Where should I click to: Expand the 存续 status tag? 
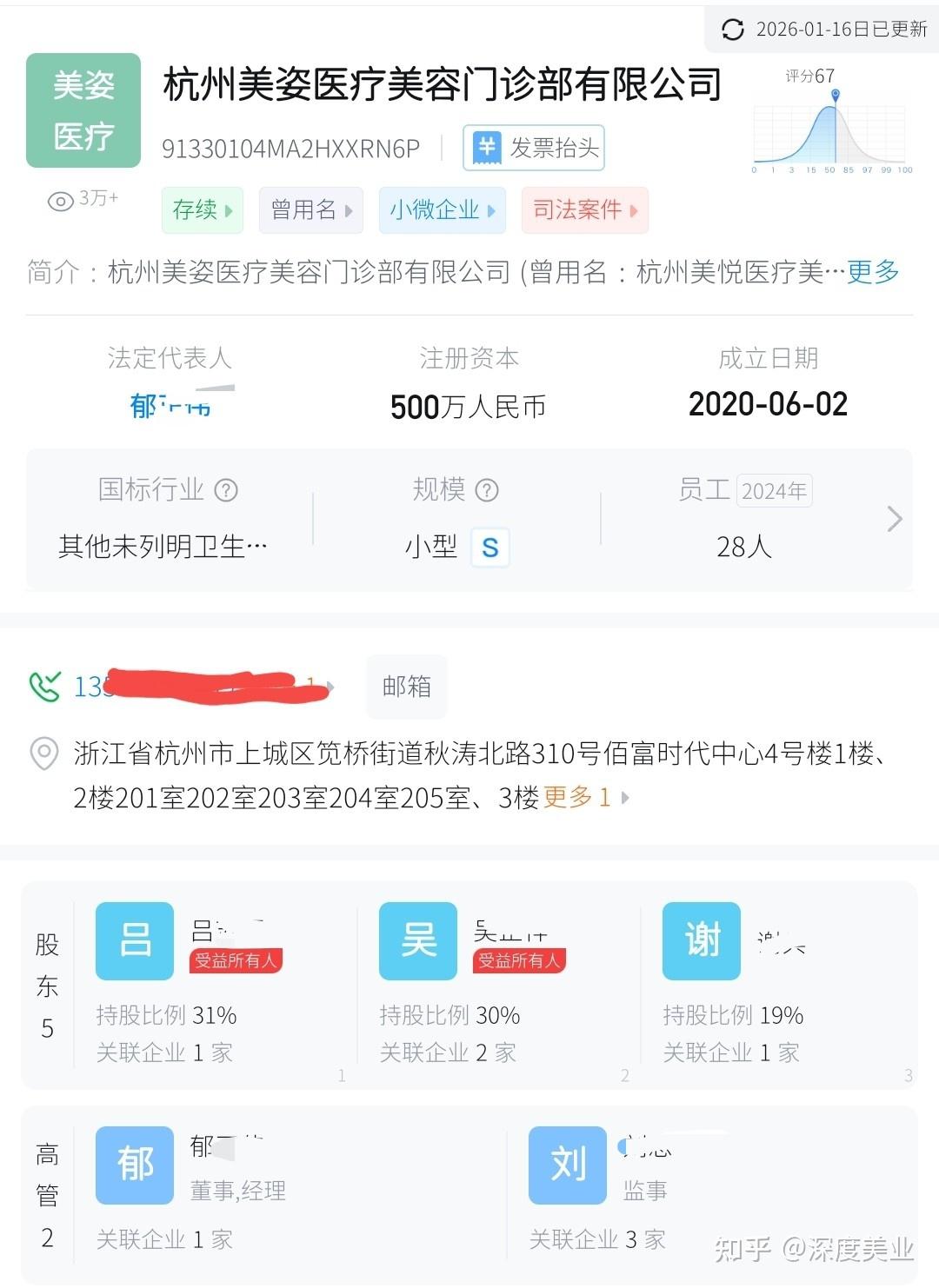tap(203, 210)
